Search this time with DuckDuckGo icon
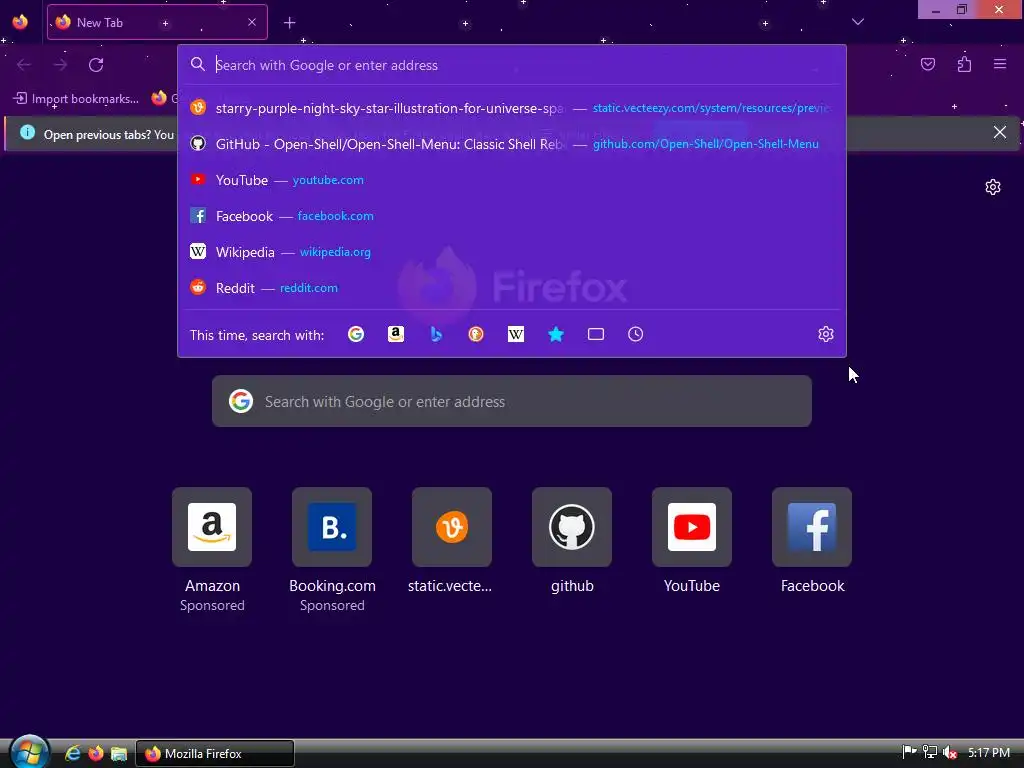Image resolution: width=1024 pixels, height=768 pixels. [x=476, y=334]
